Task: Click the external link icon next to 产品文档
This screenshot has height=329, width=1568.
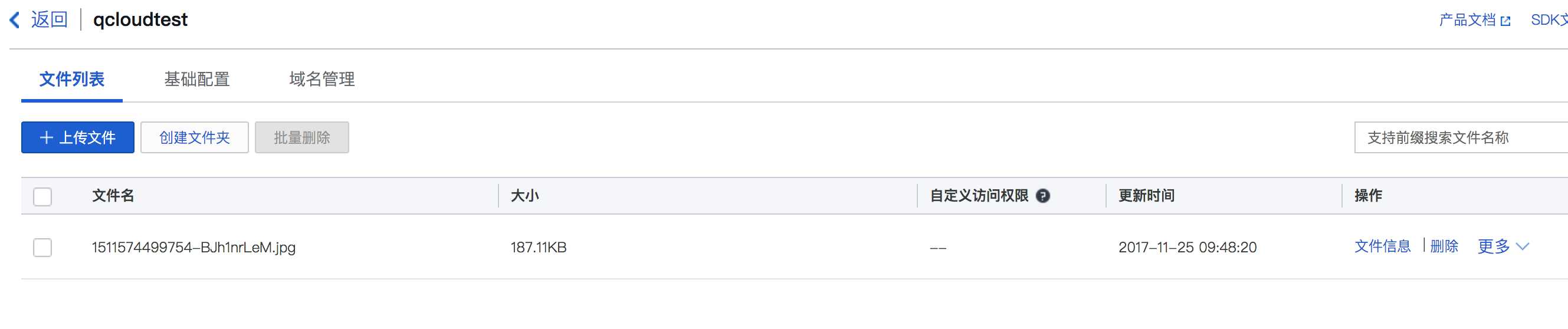Action: pyautogui.click(x=1505, y=21)
